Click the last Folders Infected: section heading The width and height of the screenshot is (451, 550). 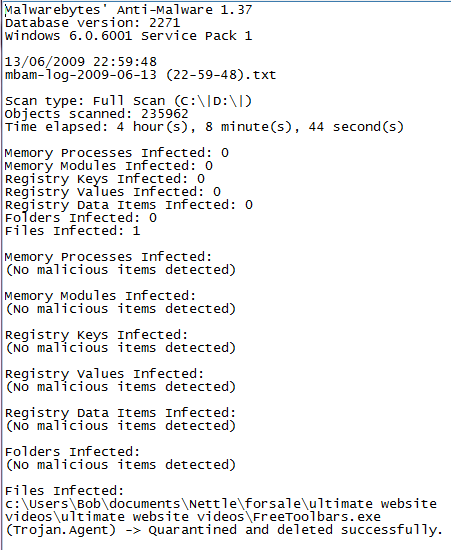tap(73, 452)
